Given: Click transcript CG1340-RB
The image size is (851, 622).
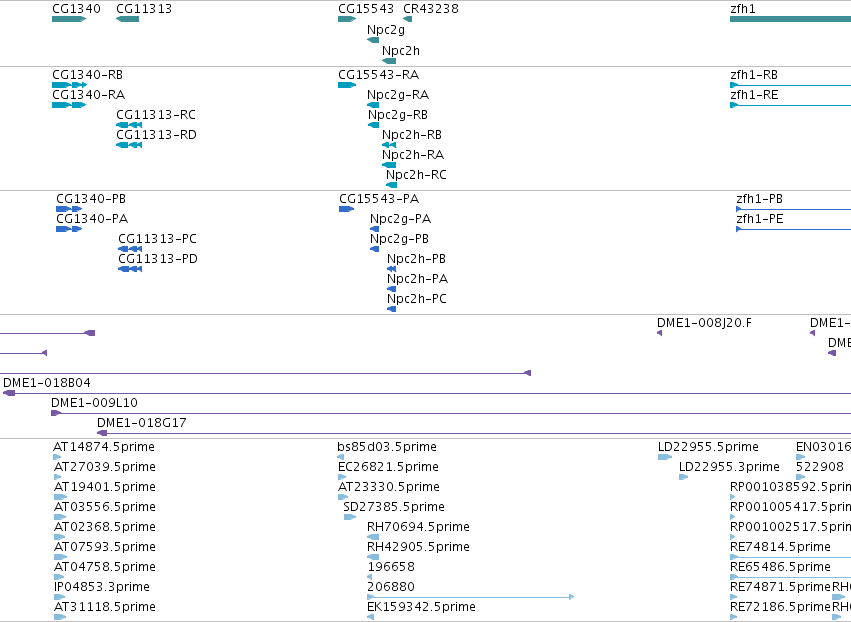Looking at the screenshot, I should [x=87, y=74].
